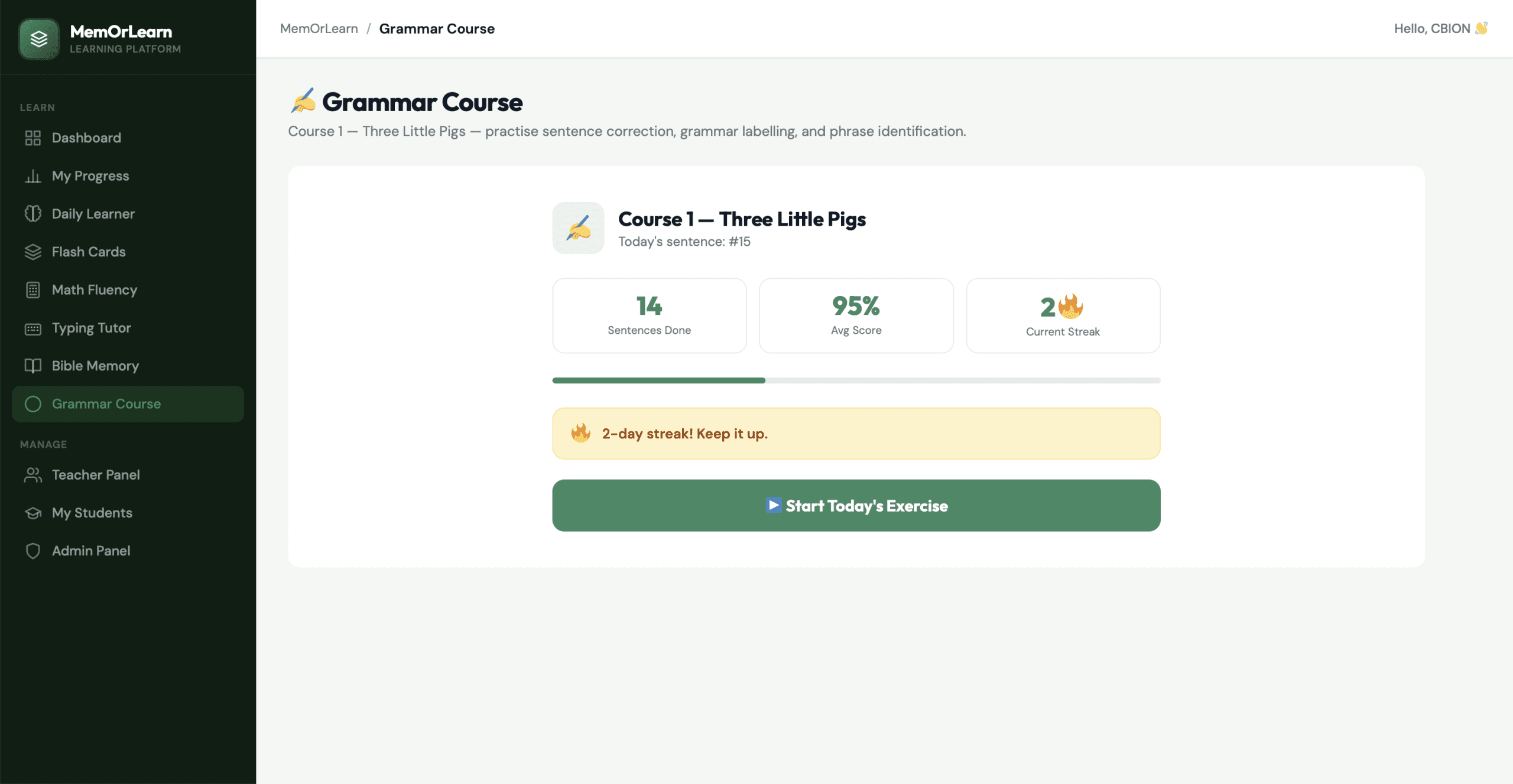This screenshot has width=1513, height=784.
Task: Click the Daily Learner brain icon
Action: coord(33,214)
